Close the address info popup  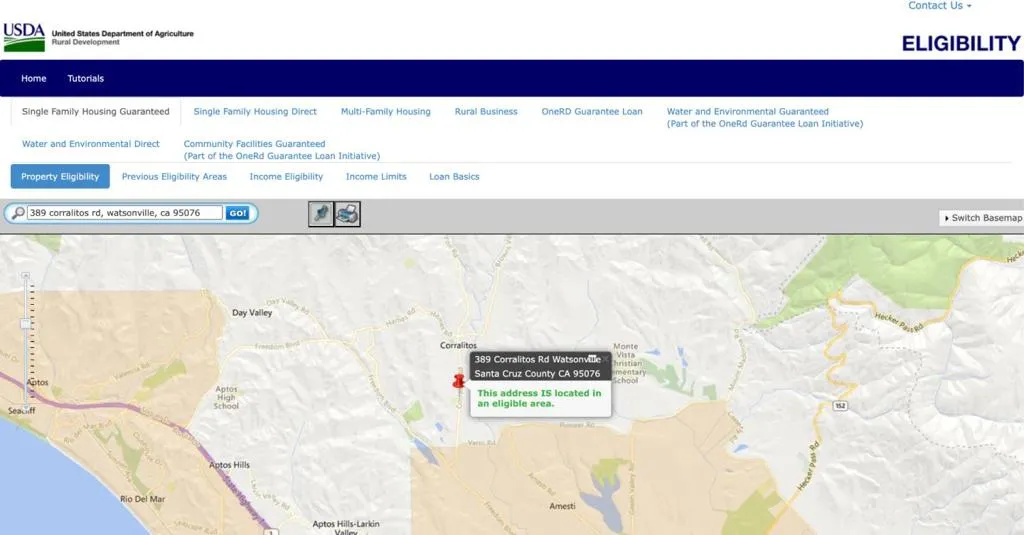point(605,358)
